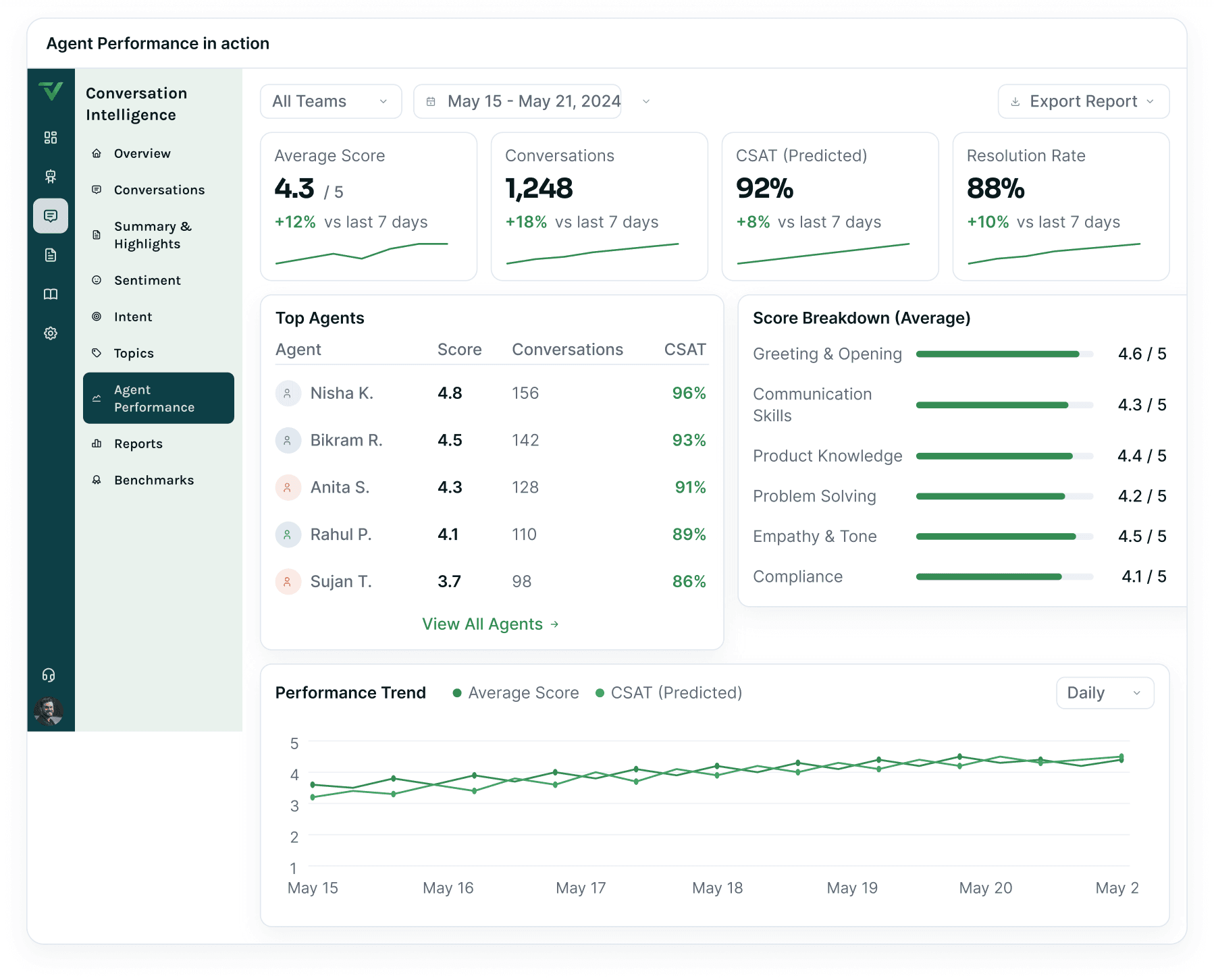Click Anita S. avatar icon
The height and width of the screenshot is (980, 1214).
point(288,487)
